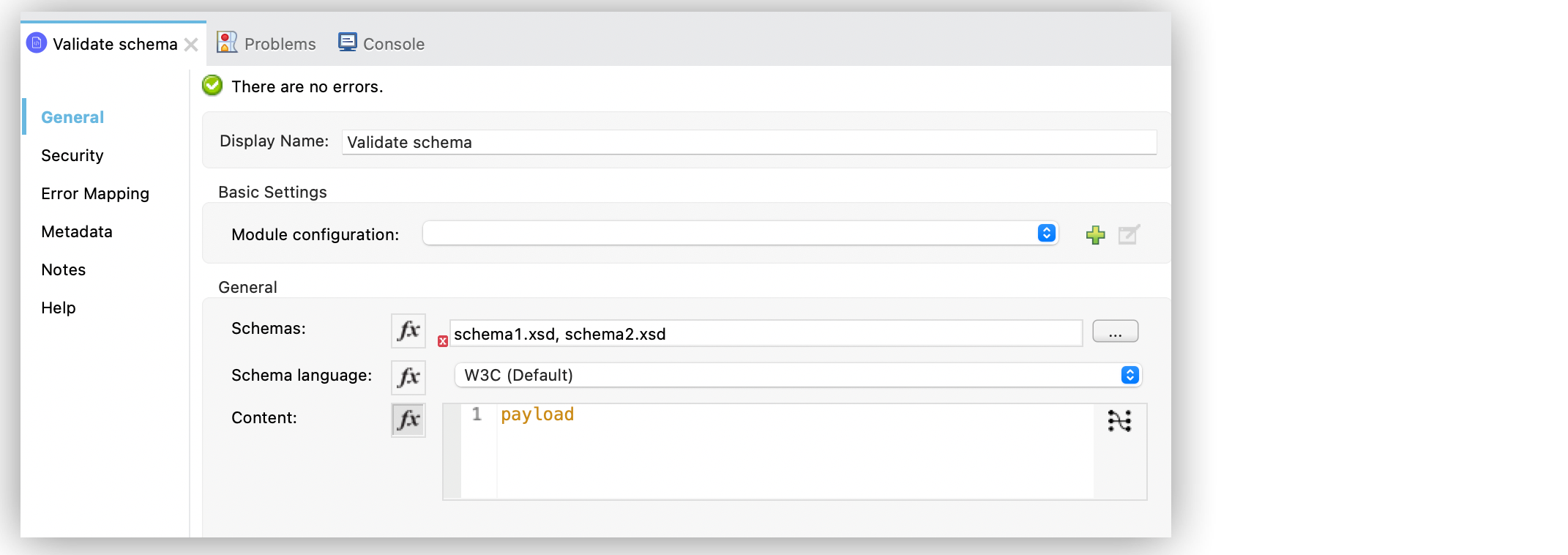Edit the Display Name field

749,142
